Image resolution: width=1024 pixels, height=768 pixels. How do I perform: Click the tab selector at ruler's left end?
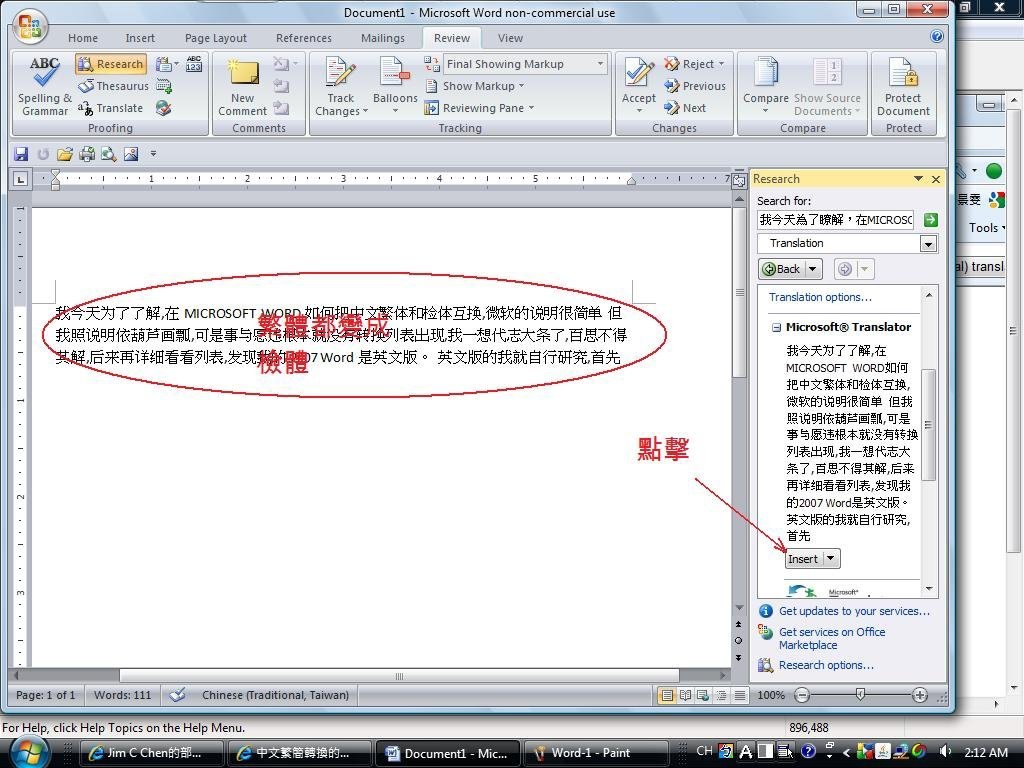[21, 178]
